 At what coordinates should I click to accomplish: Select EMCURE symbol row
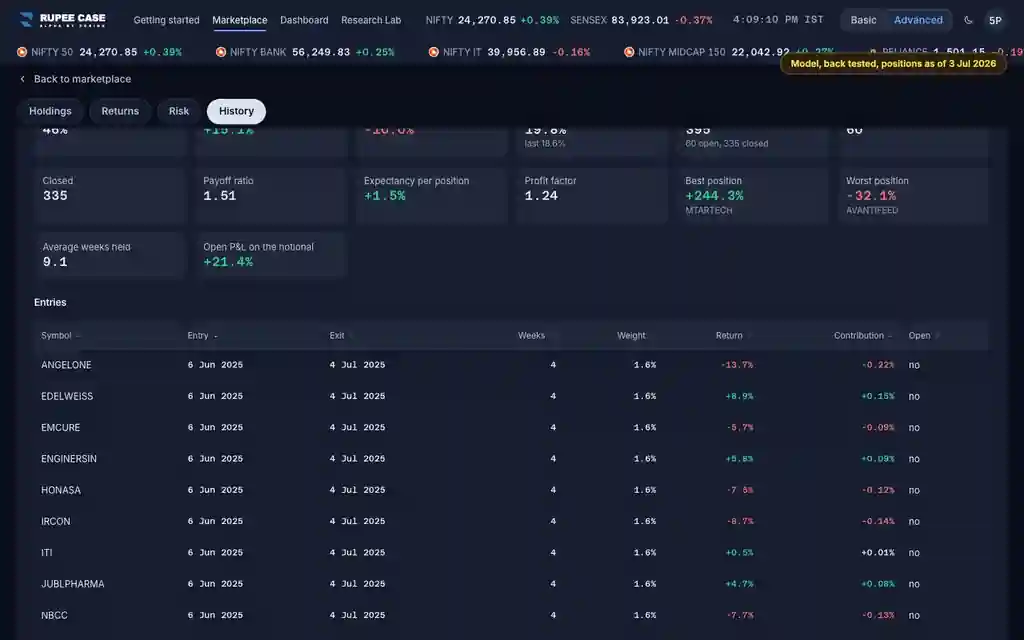coord(511,428)
